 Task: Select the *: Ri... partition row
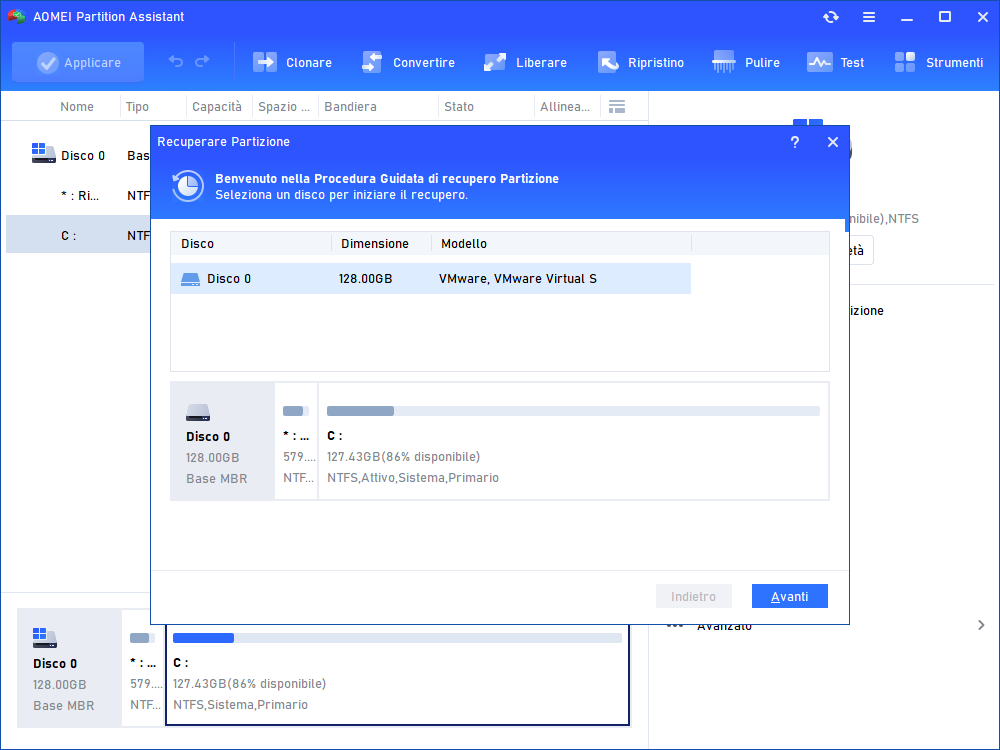coord(78,196)
